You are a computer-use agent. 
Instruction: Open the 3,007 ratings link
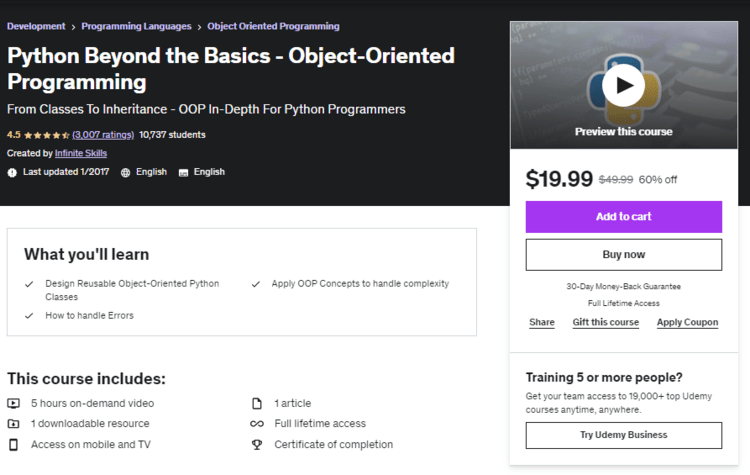[103, 135]
